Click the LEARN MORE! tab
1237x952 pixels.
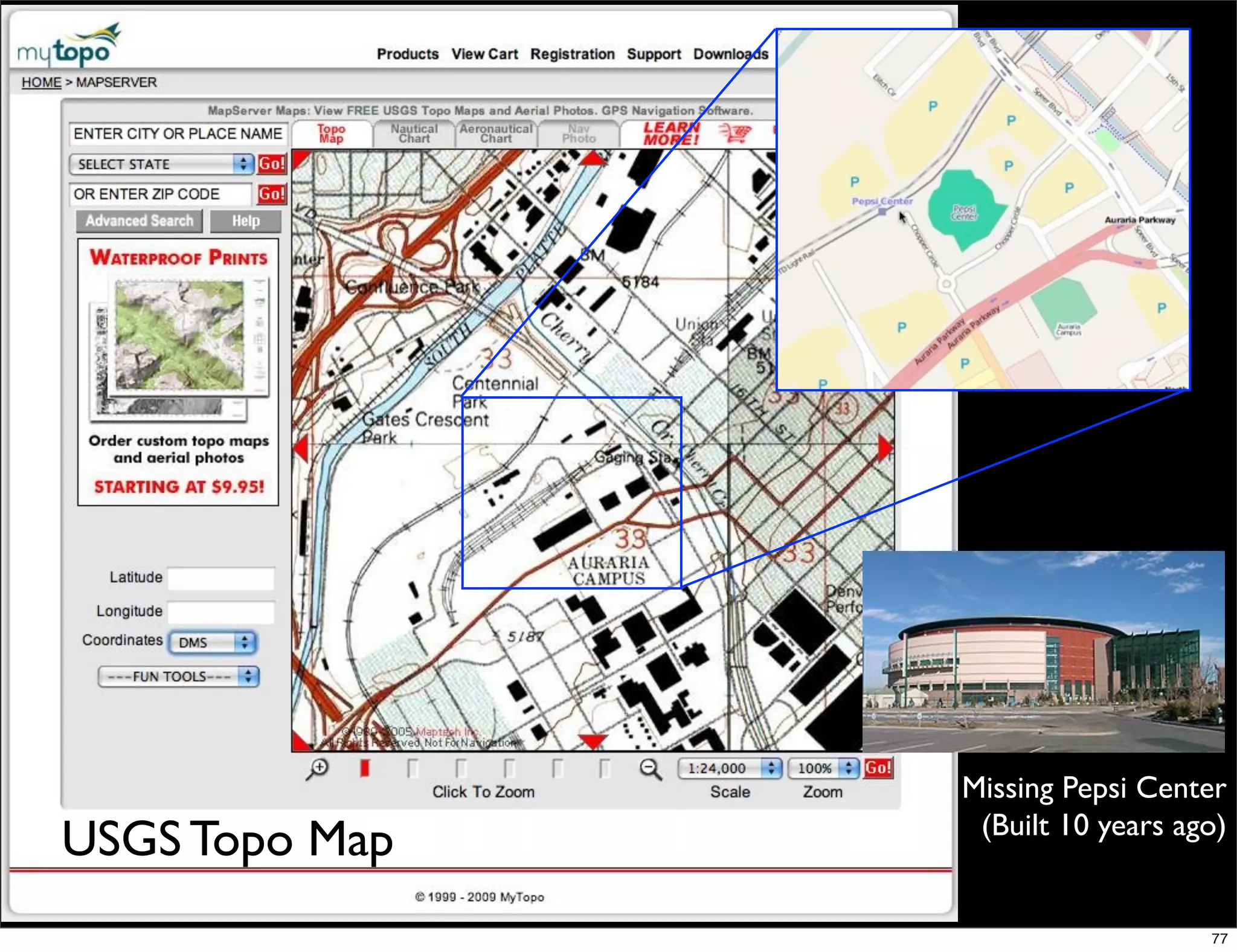coord(672,133)
